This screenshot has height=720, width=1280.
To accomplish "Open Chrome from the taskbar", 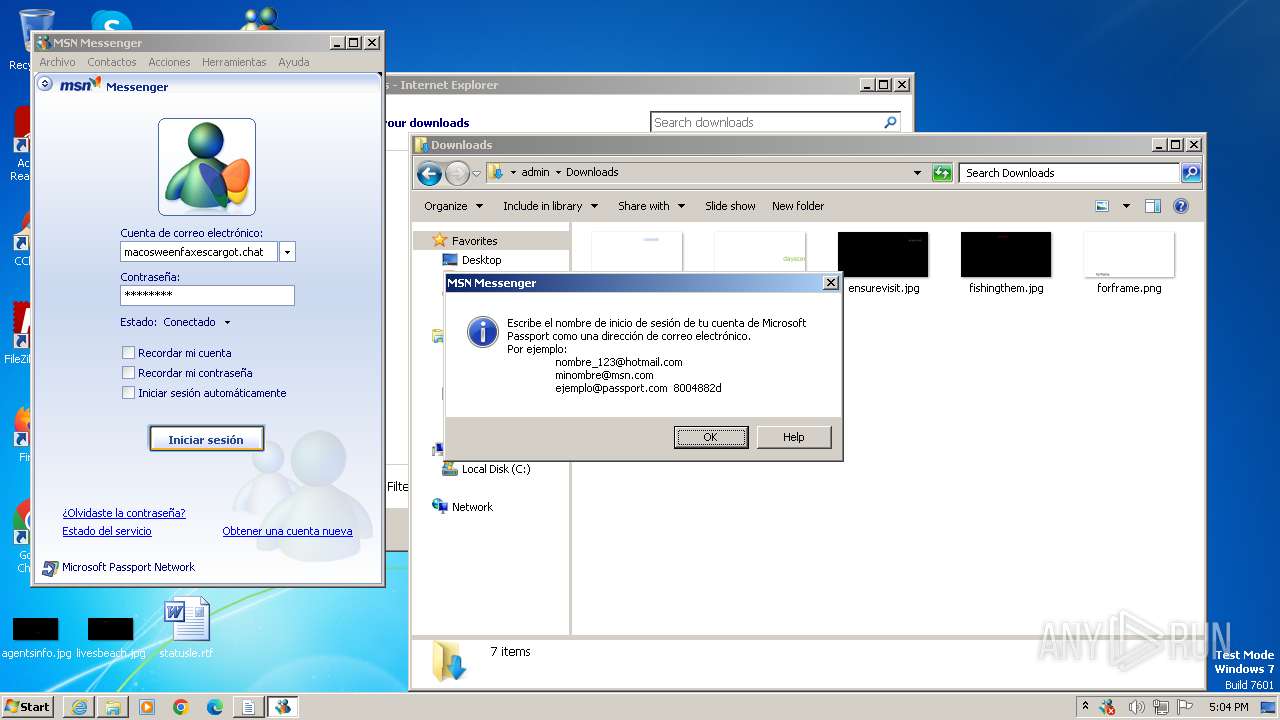I will point(181,707).
